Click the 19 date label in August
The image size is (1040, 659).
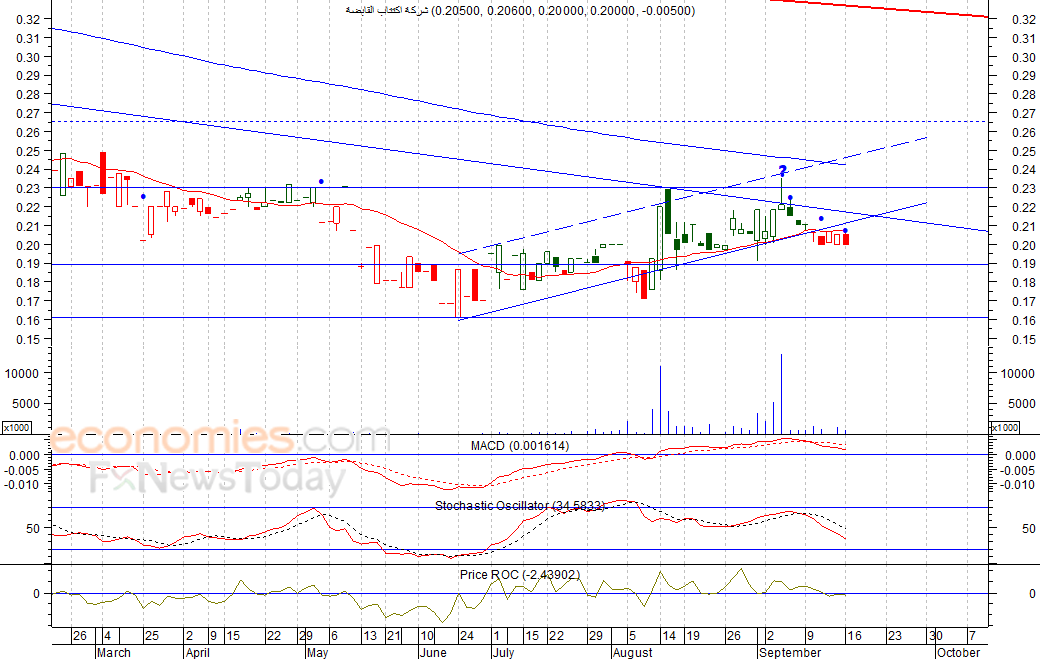coord(692,636)
